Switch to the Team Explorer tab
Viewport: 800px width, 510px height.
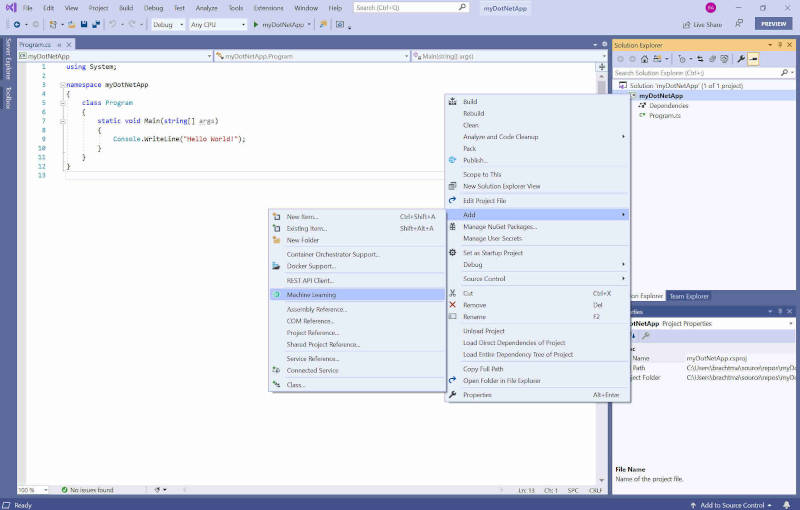click(689, 296)
